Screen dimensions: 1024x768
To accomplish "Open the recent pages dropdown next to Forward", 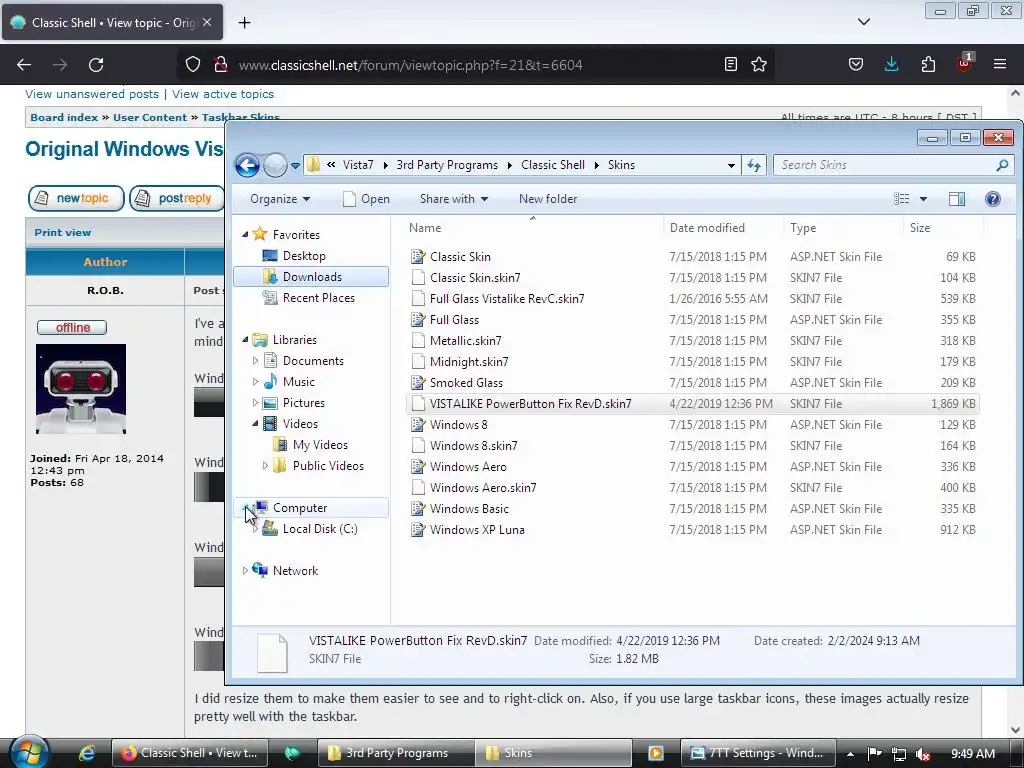I will (295, 166).
